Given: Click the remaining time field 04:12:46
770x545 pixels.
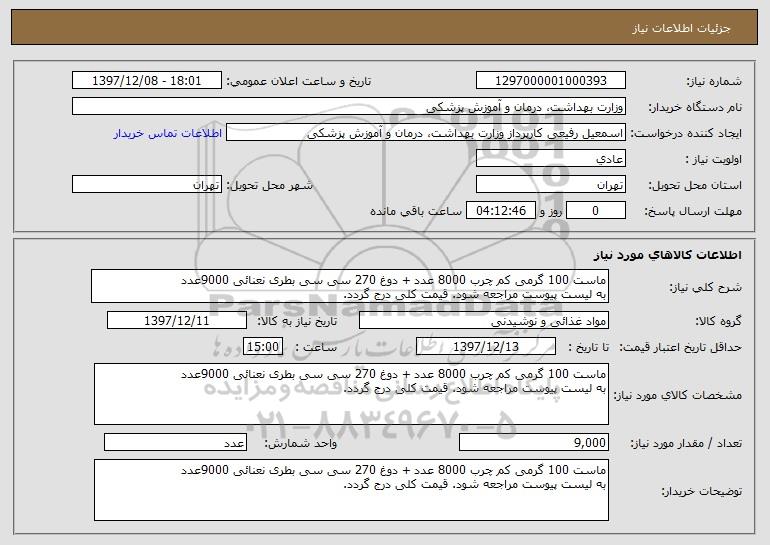Looking at the screenshot, I should coord(500,211).
